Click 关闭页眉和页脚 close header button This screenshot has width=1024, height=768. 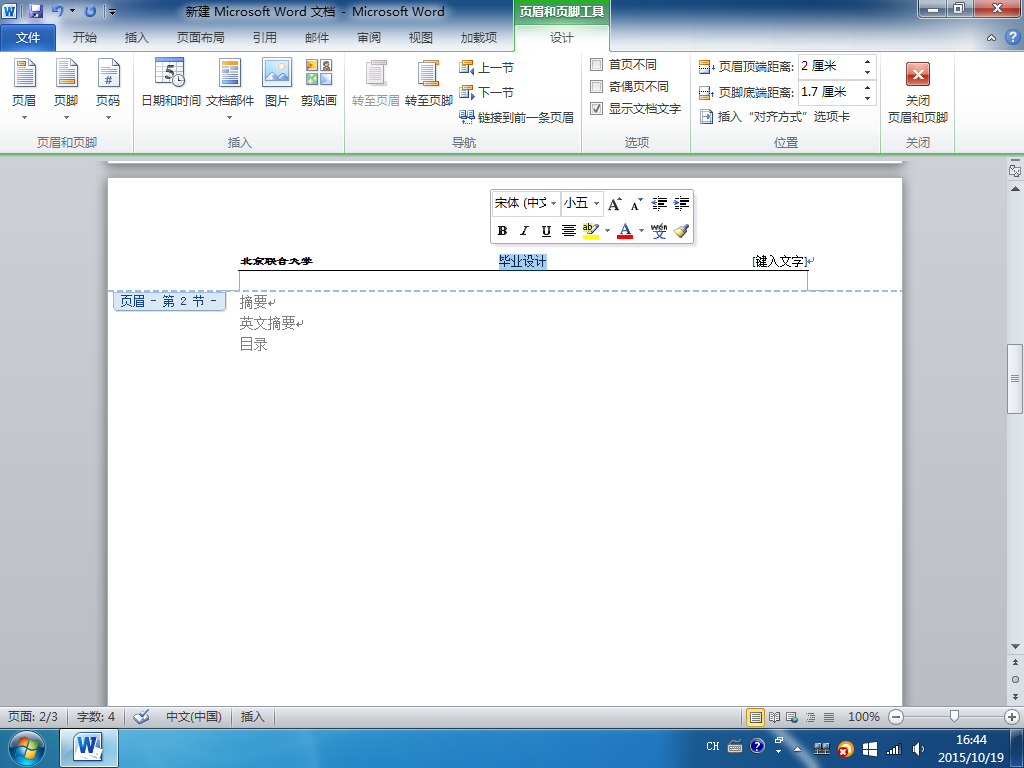918,91
